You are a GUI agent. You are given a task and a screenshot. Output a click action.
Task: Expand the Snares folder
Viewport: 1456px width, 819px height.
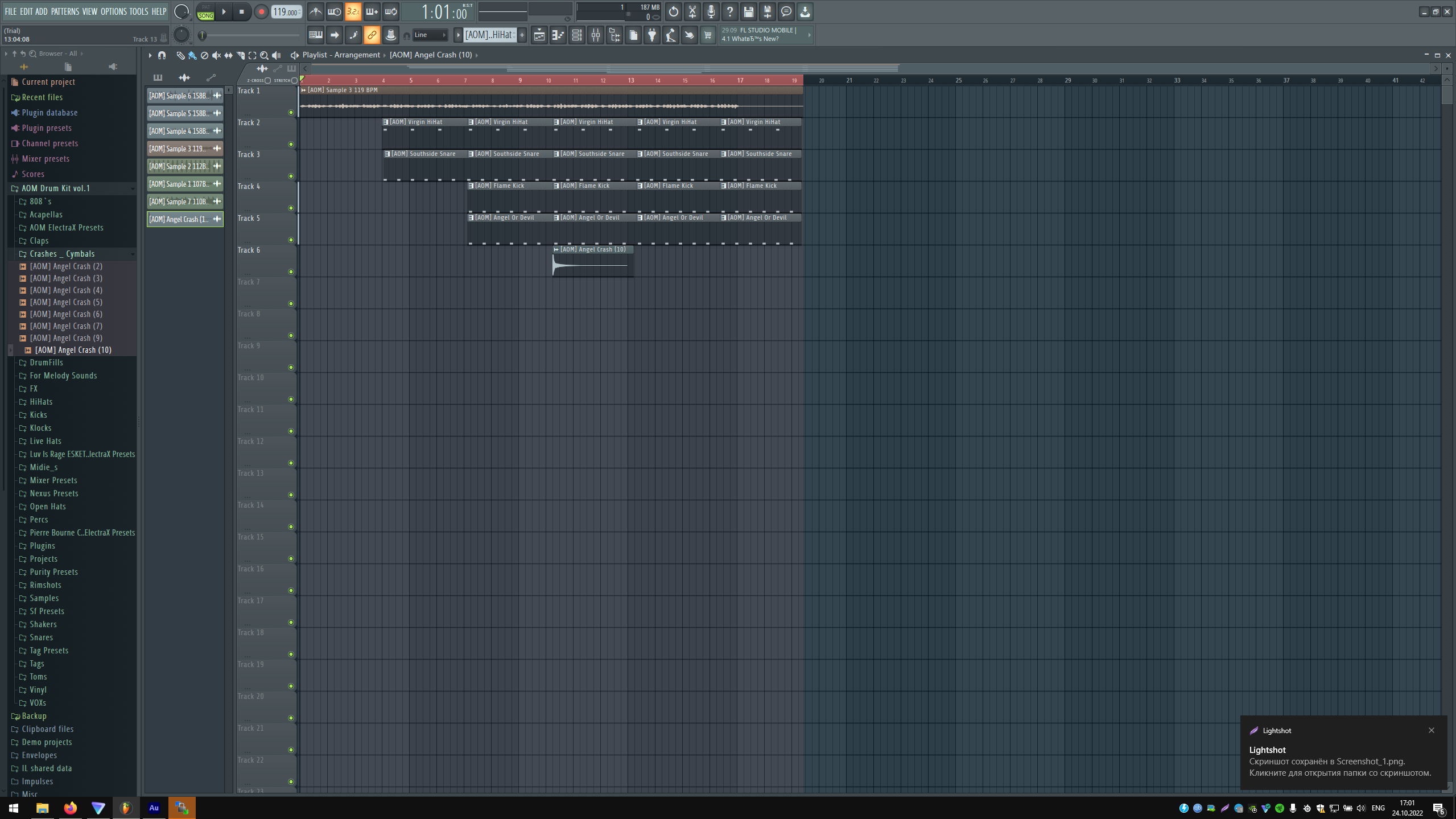coord(41,637)
